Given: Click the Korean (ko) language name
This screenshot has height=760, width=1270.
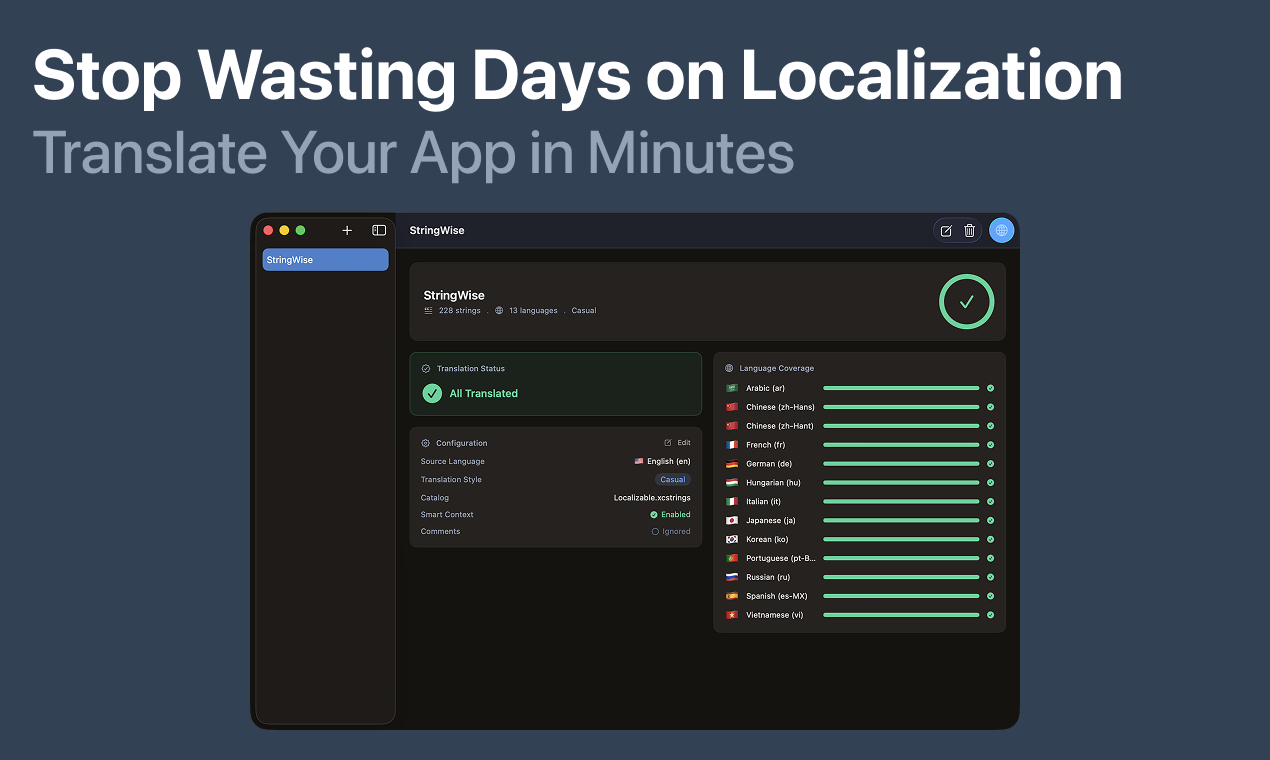Looking at the screenshot, I should pos(767,540).
